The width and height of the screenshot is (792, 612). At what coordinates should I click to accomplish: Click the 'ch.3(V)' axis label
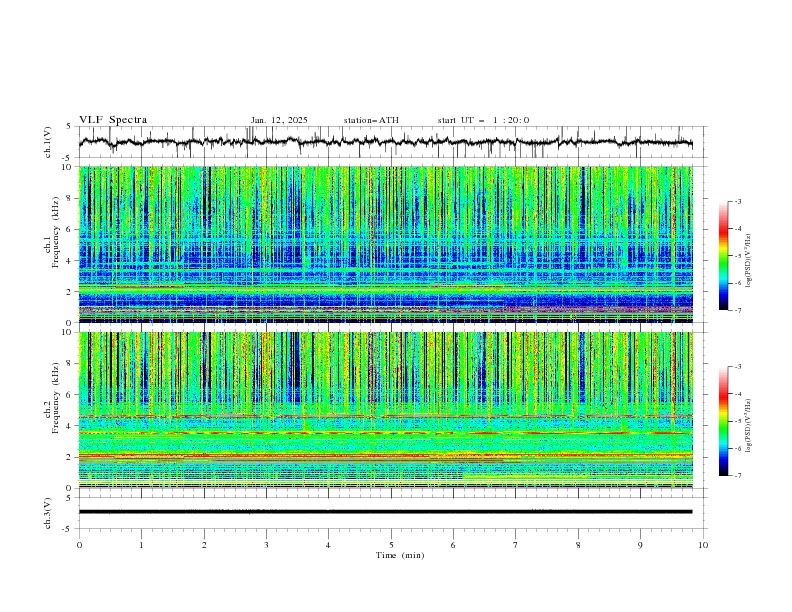[48, 513]
